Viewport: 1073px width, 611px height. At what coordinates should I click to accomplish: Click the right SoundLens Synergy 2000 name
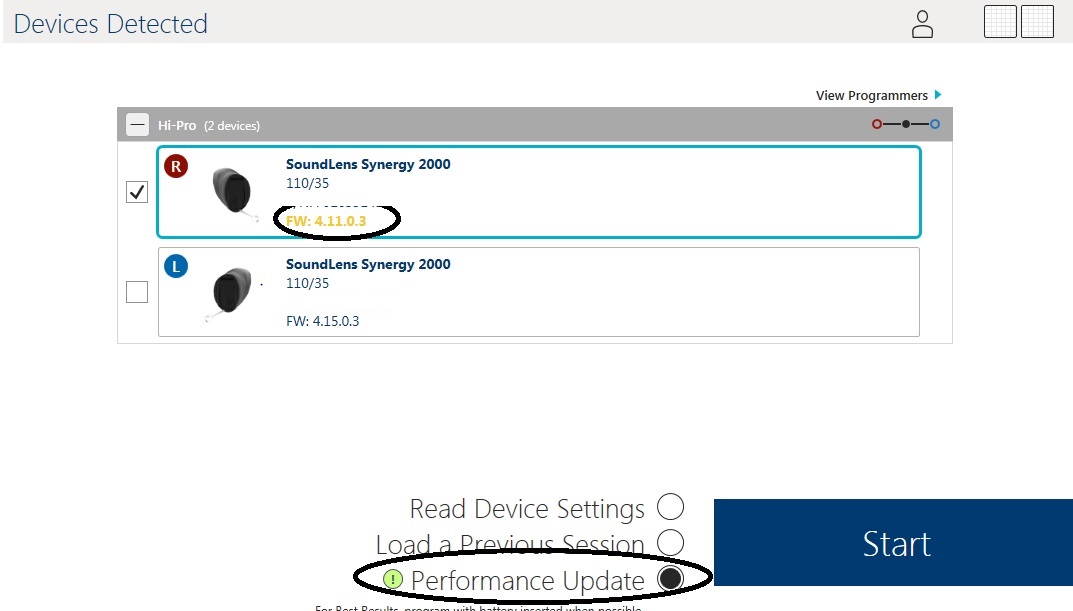click(368, 164)
